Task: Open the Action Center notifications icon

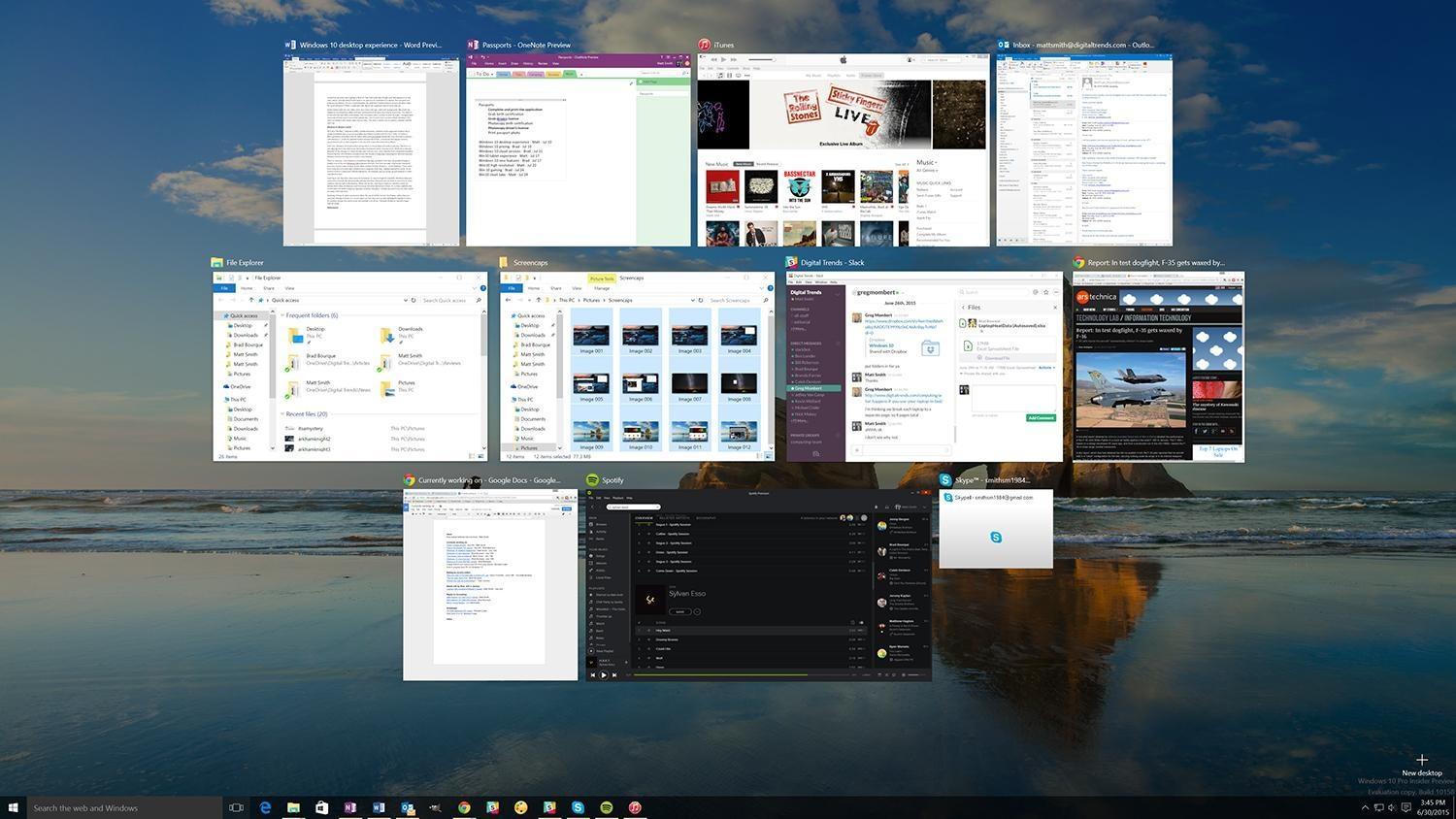Action: coord(1406,807)
